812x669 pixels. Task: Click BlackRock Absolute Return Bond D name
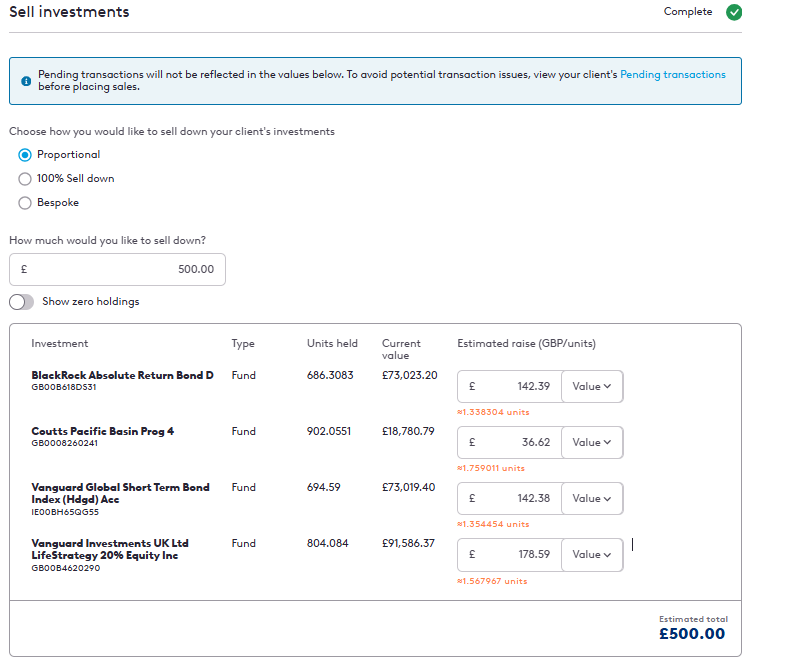click(x=122, y=376)
